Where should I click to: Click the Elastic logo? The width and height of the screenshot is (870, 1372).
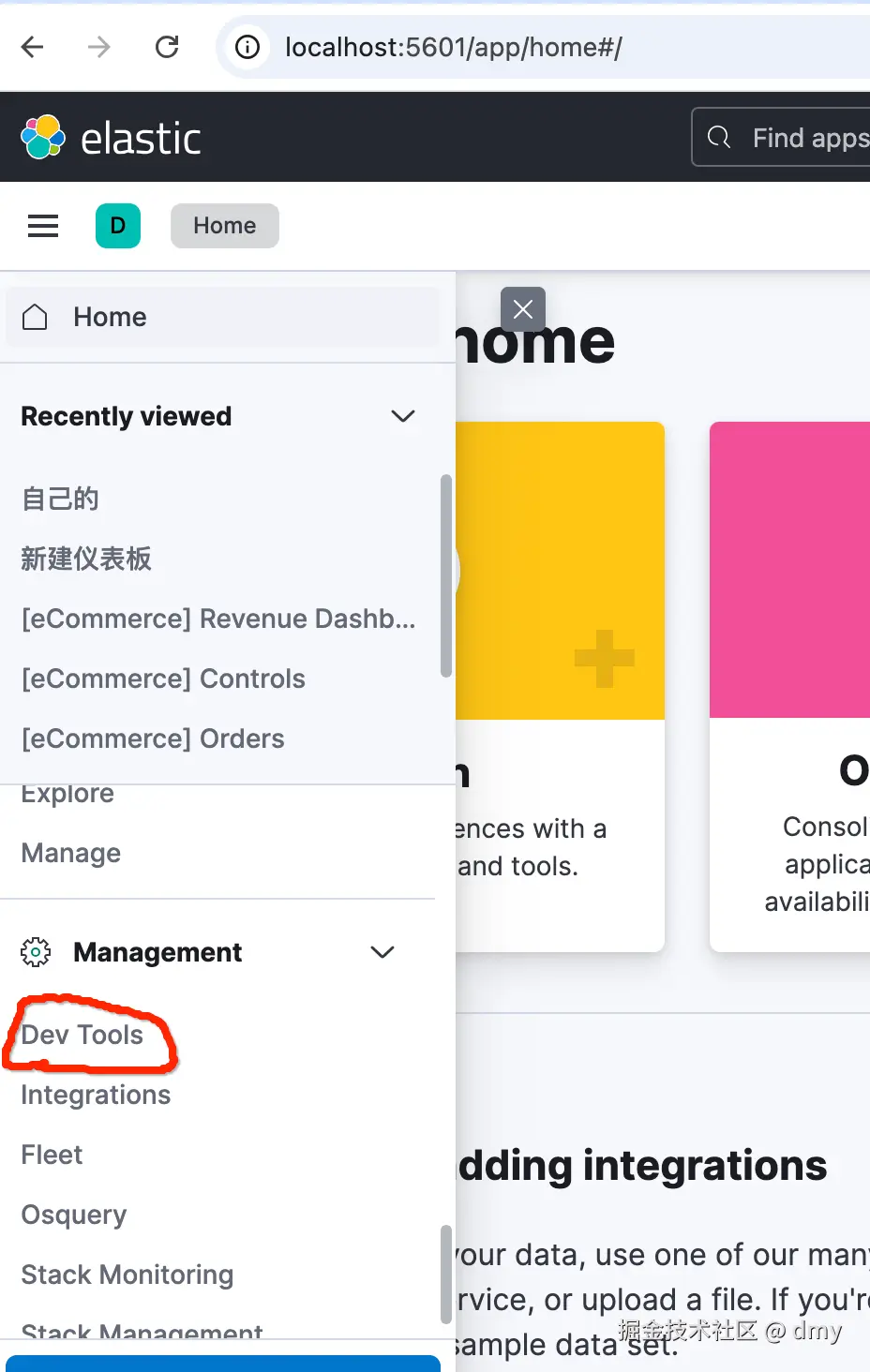coord(111,138)
